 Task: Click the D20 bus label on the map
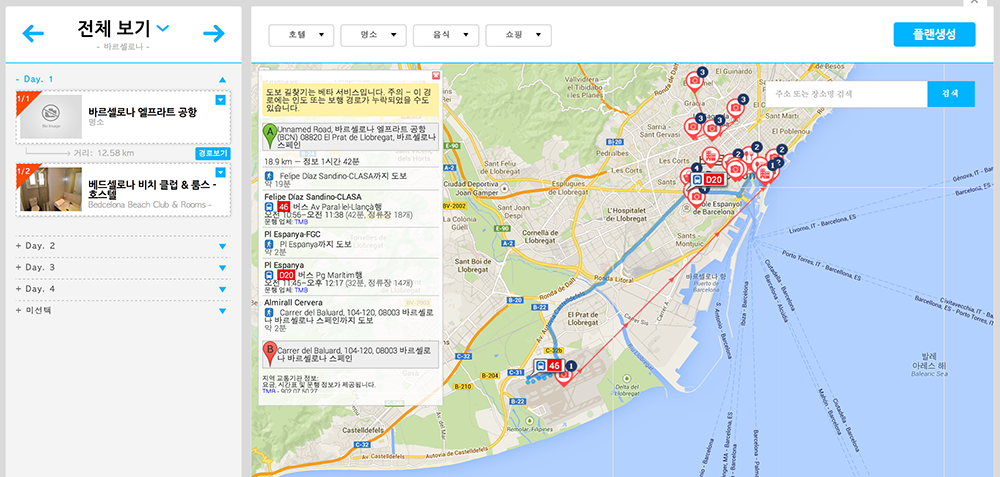[x=709, y=180]
